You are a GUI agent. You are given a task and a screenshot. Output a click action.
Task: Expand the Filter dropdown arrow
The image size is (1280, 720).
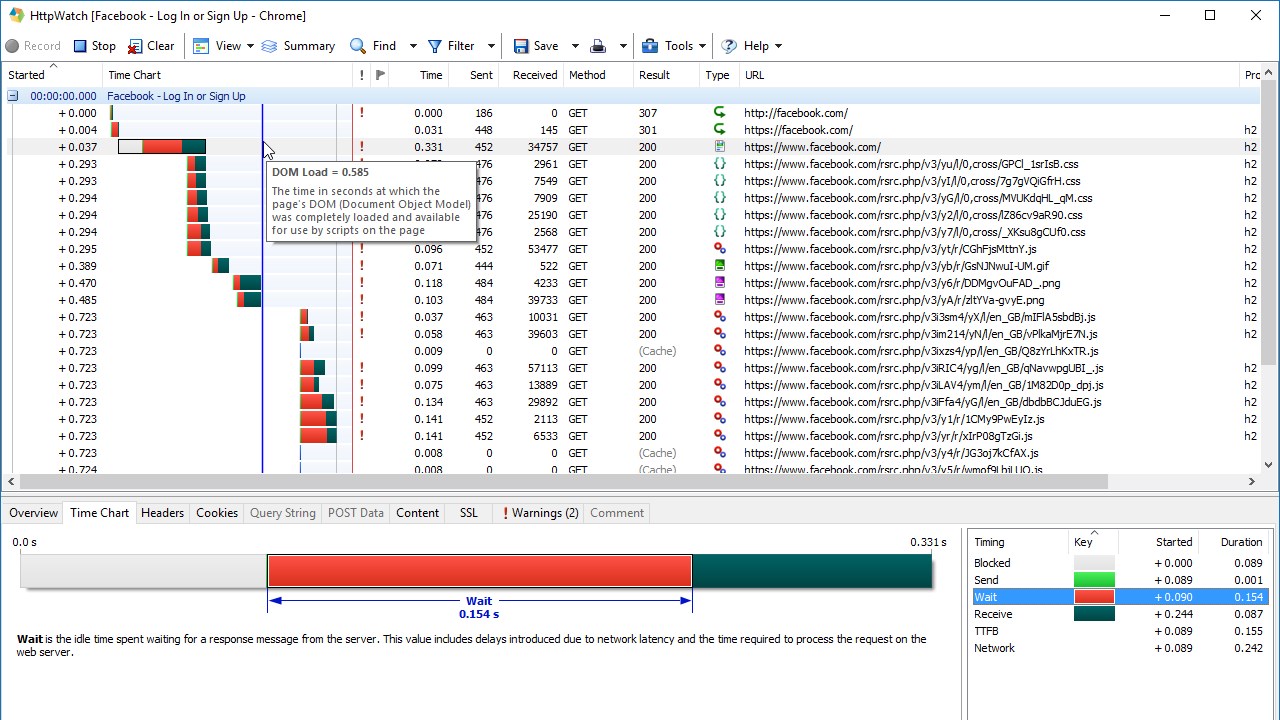(x=491, y=46)
